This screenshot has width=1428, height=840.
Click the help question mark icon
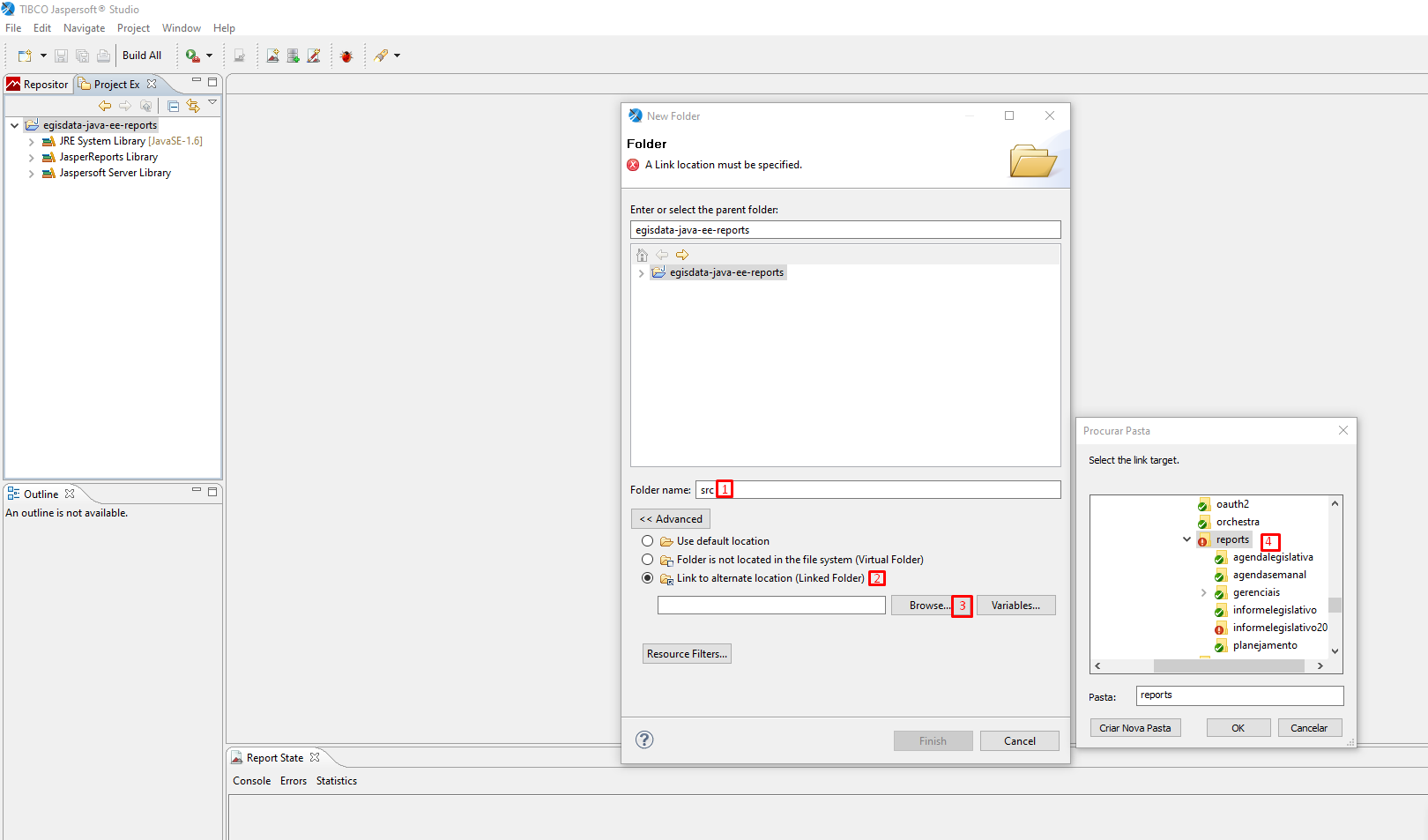click(x=644, y=740)
